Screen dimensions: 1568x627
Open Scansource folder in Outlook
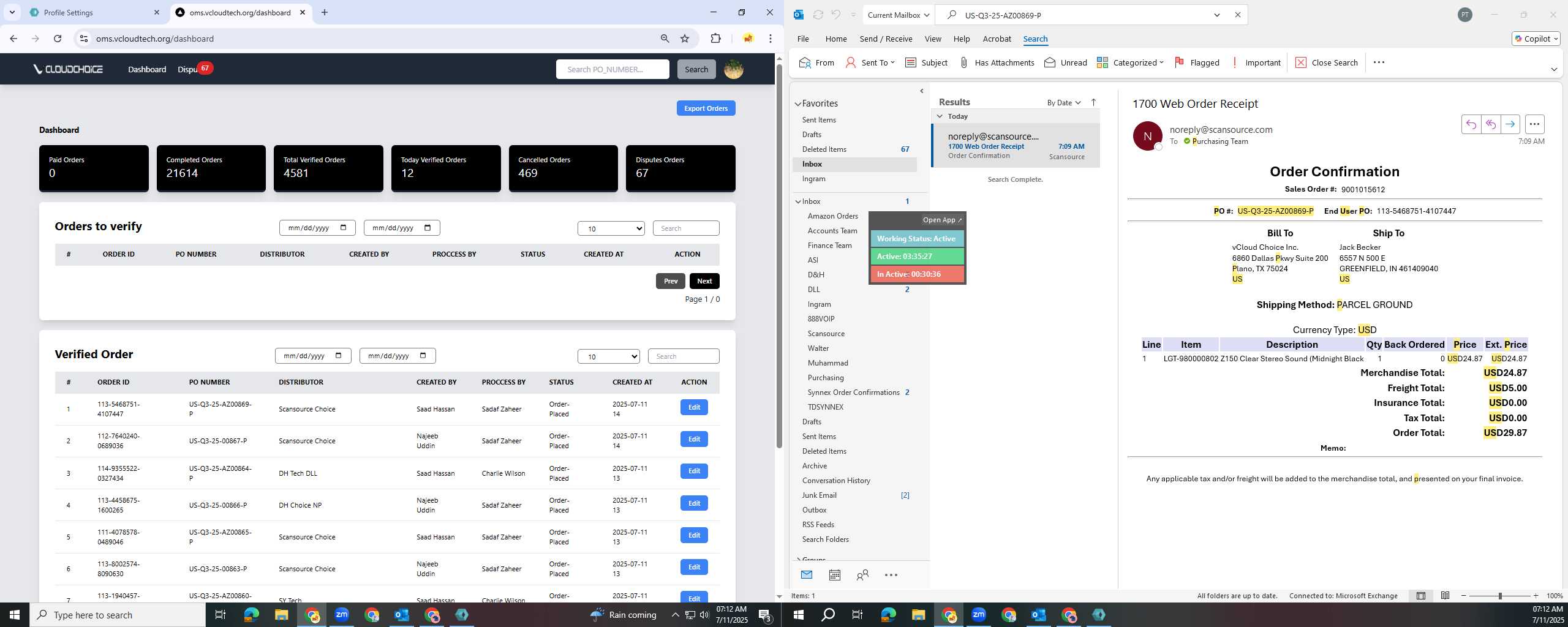826,334
